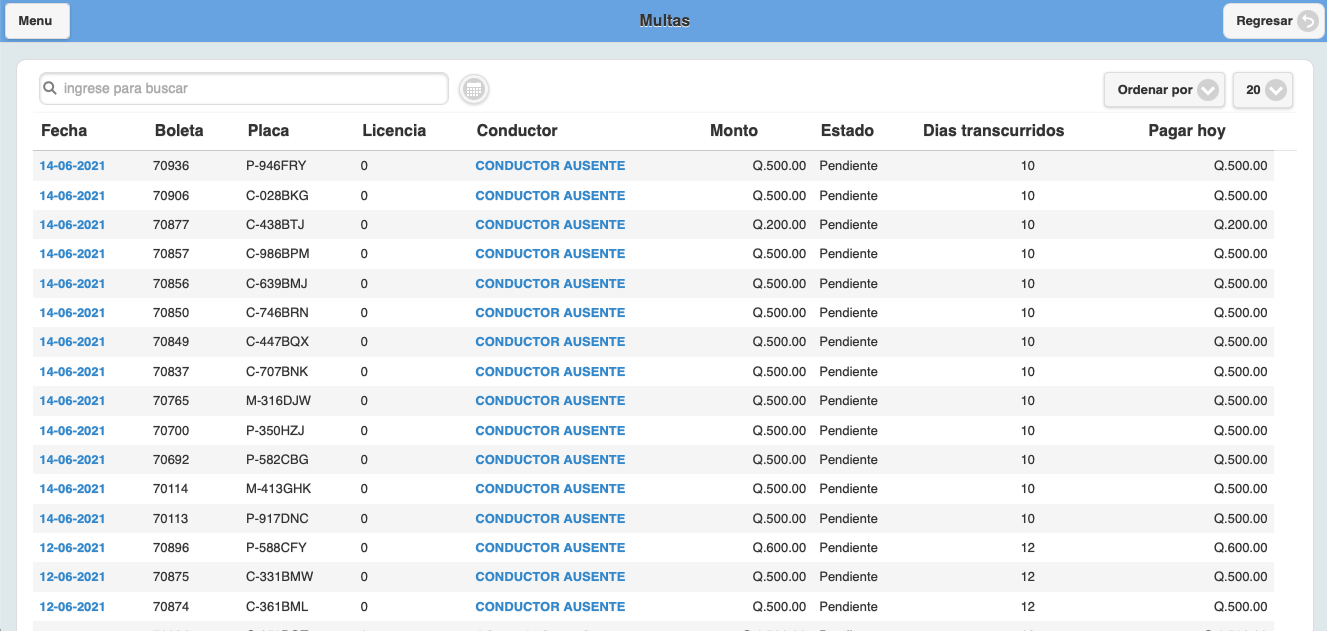
Task: Click the calendar icon beside search box
Action: [474, 89]
